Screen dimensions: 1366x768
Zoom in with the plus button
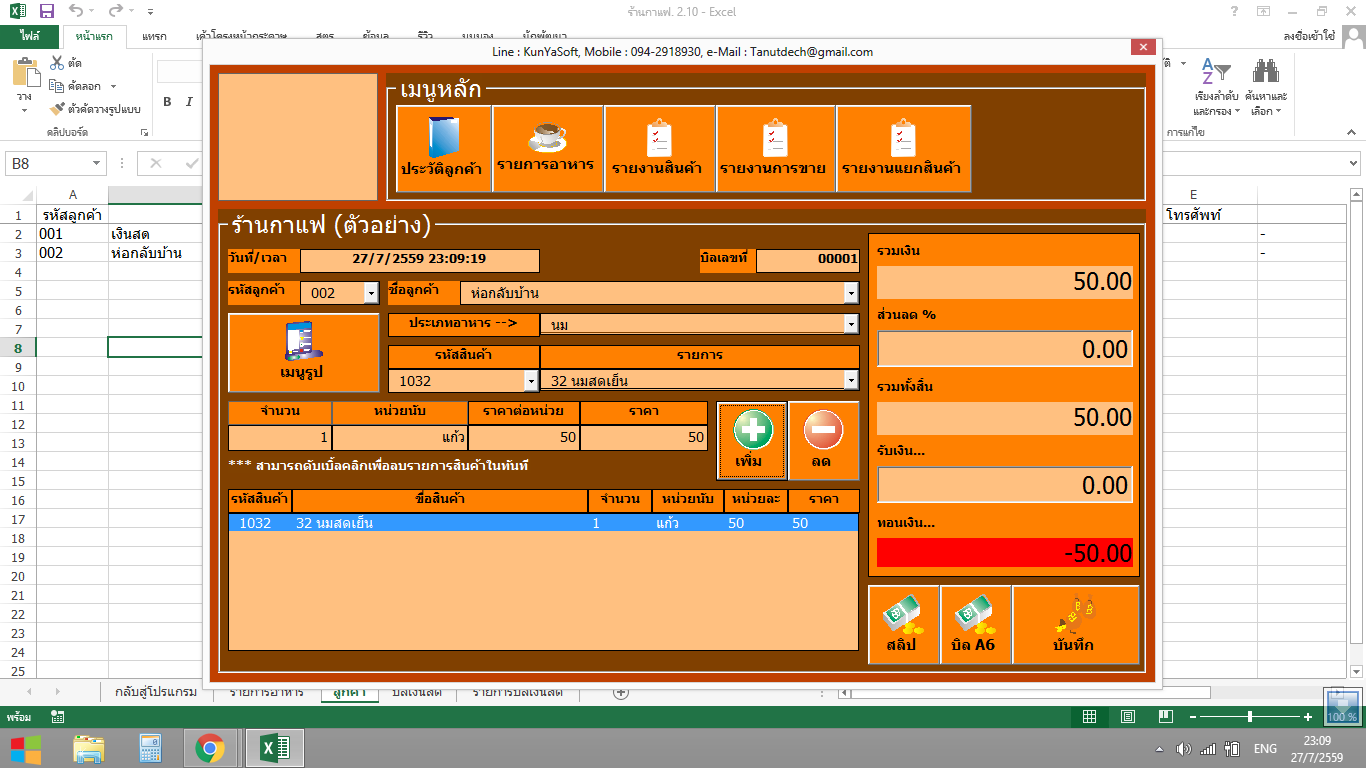pyautogui.click(x=1308, y=717)
